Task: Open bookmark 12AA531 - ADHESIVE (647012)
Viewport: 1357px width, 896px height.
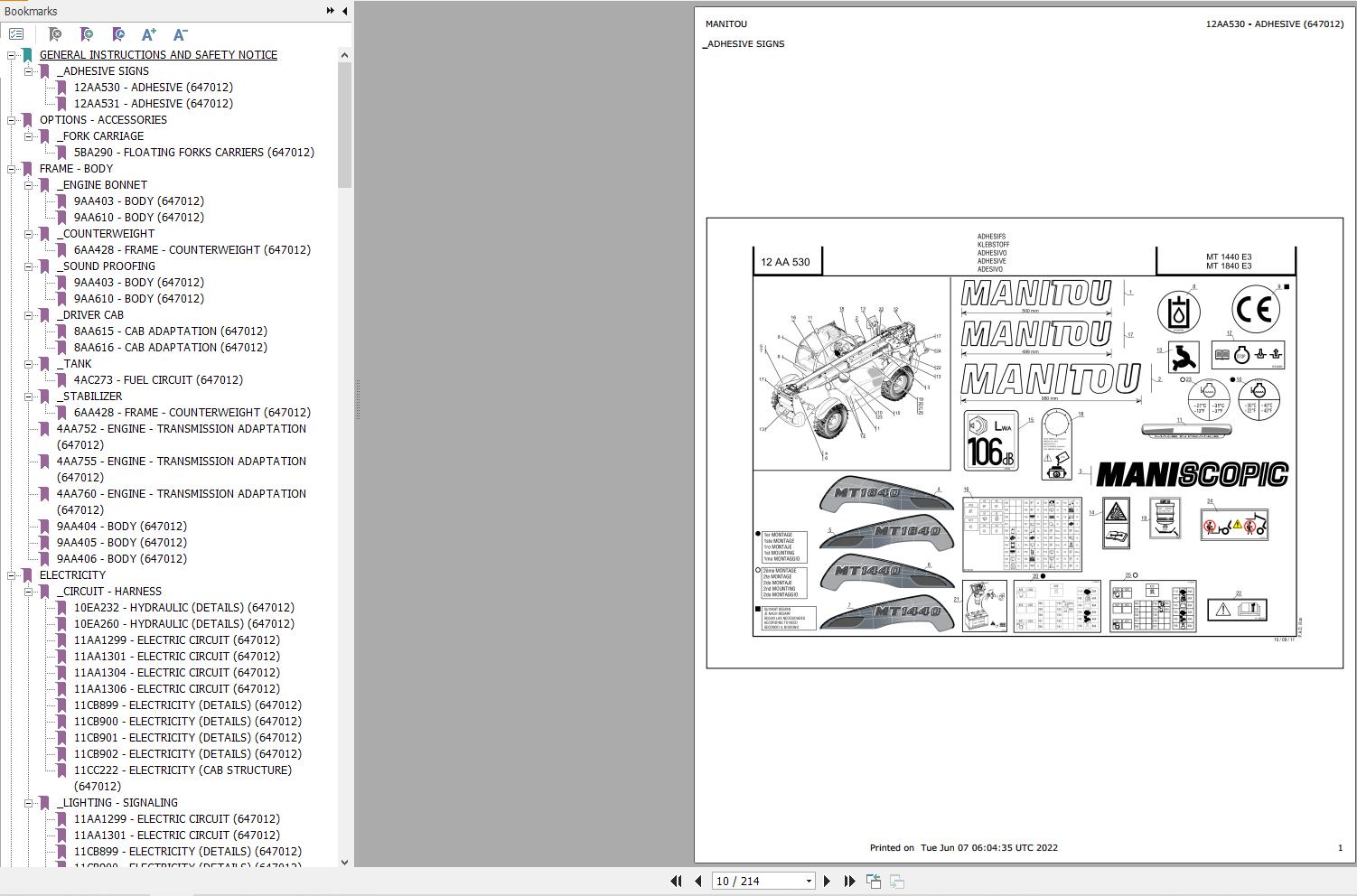Action: 154,104
